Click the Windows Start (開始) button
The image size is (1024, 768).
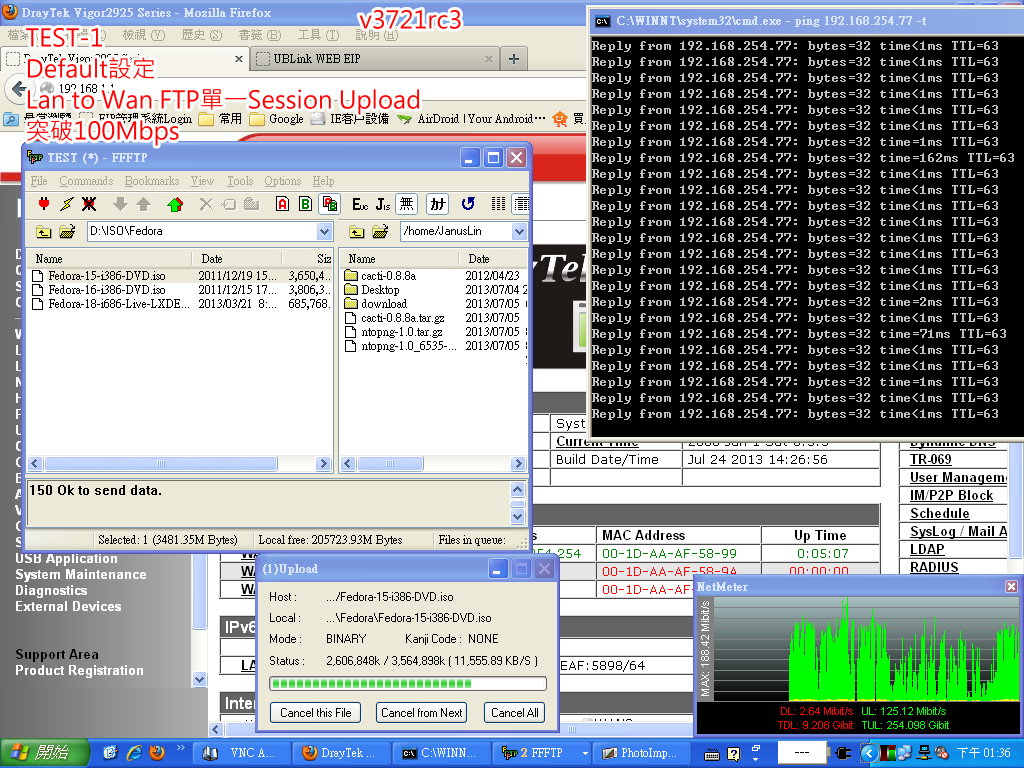pos(44,753)
